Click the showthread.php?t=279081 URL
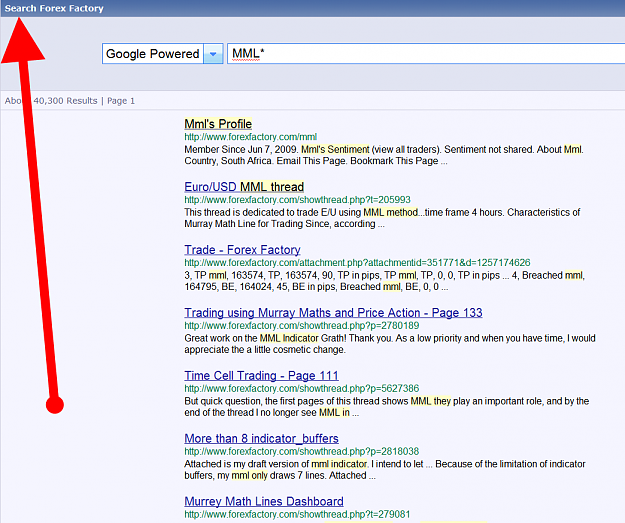Viewport: 625px width, 523px height. click(x=297, y=514)
